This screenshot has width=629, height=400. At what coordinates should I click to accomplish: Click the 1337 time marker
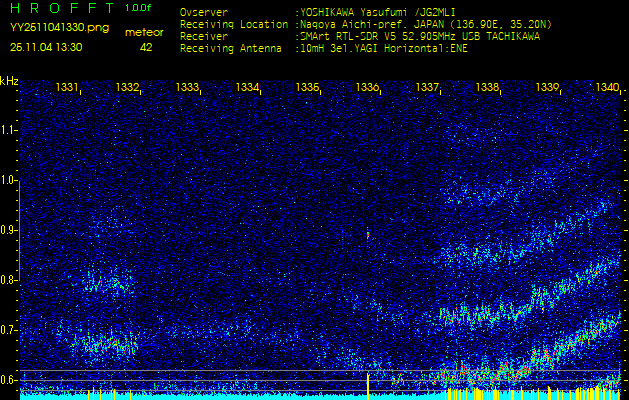coord(427,87)
